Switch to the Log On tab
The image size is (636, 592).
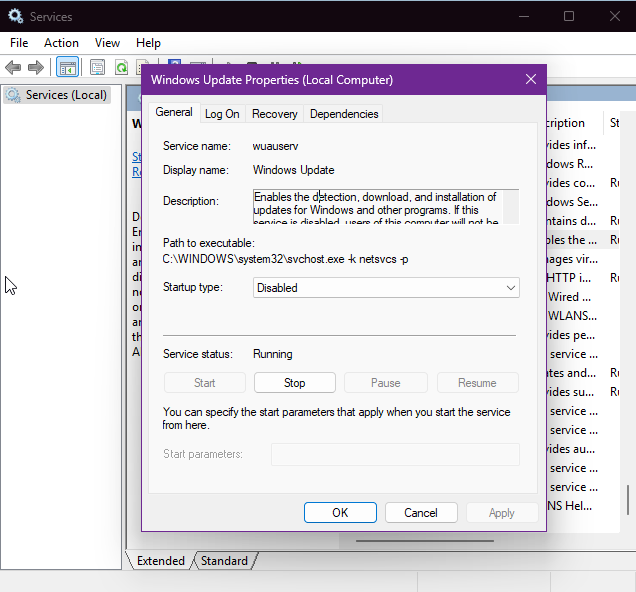[x=222, y=114]
